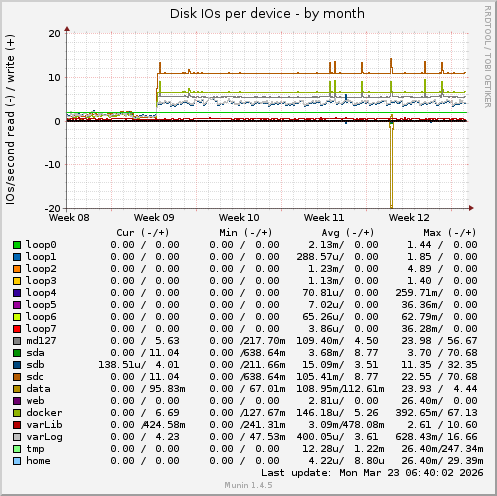The height and width of the screenshot is (496, 497).
Task: Click the sda green legend swatch
Action: tap(17, 353)
